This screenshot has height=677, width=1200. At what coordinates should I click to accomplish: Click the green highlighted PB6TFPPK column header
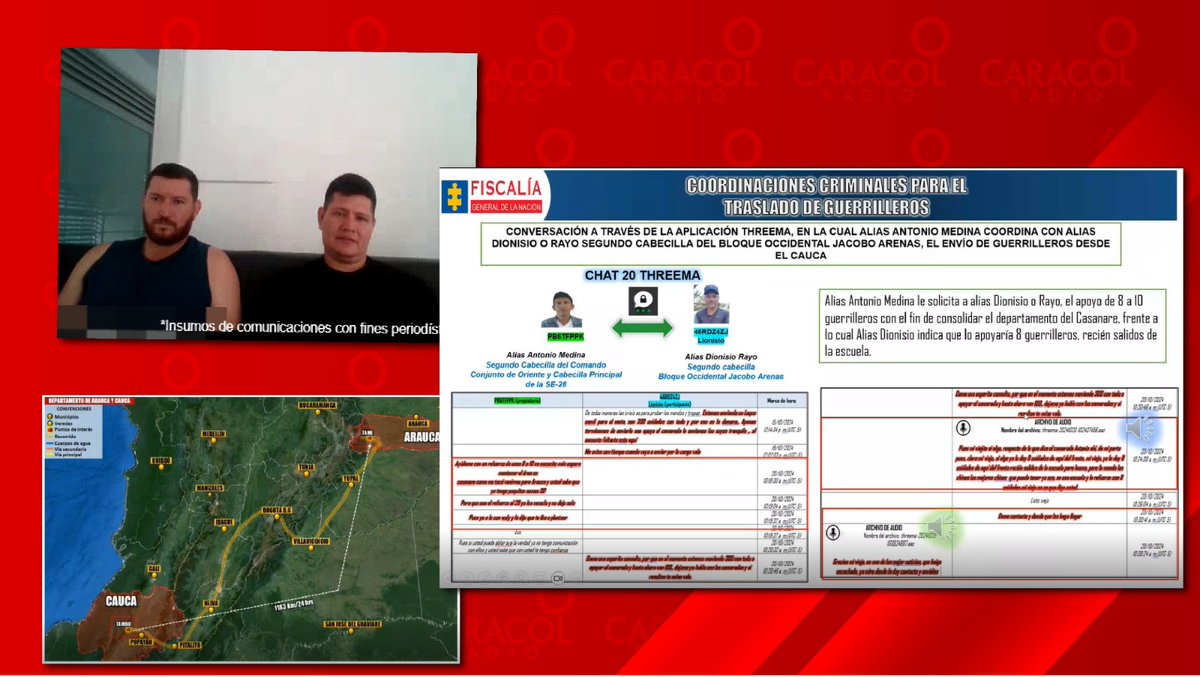pos(515,399)
